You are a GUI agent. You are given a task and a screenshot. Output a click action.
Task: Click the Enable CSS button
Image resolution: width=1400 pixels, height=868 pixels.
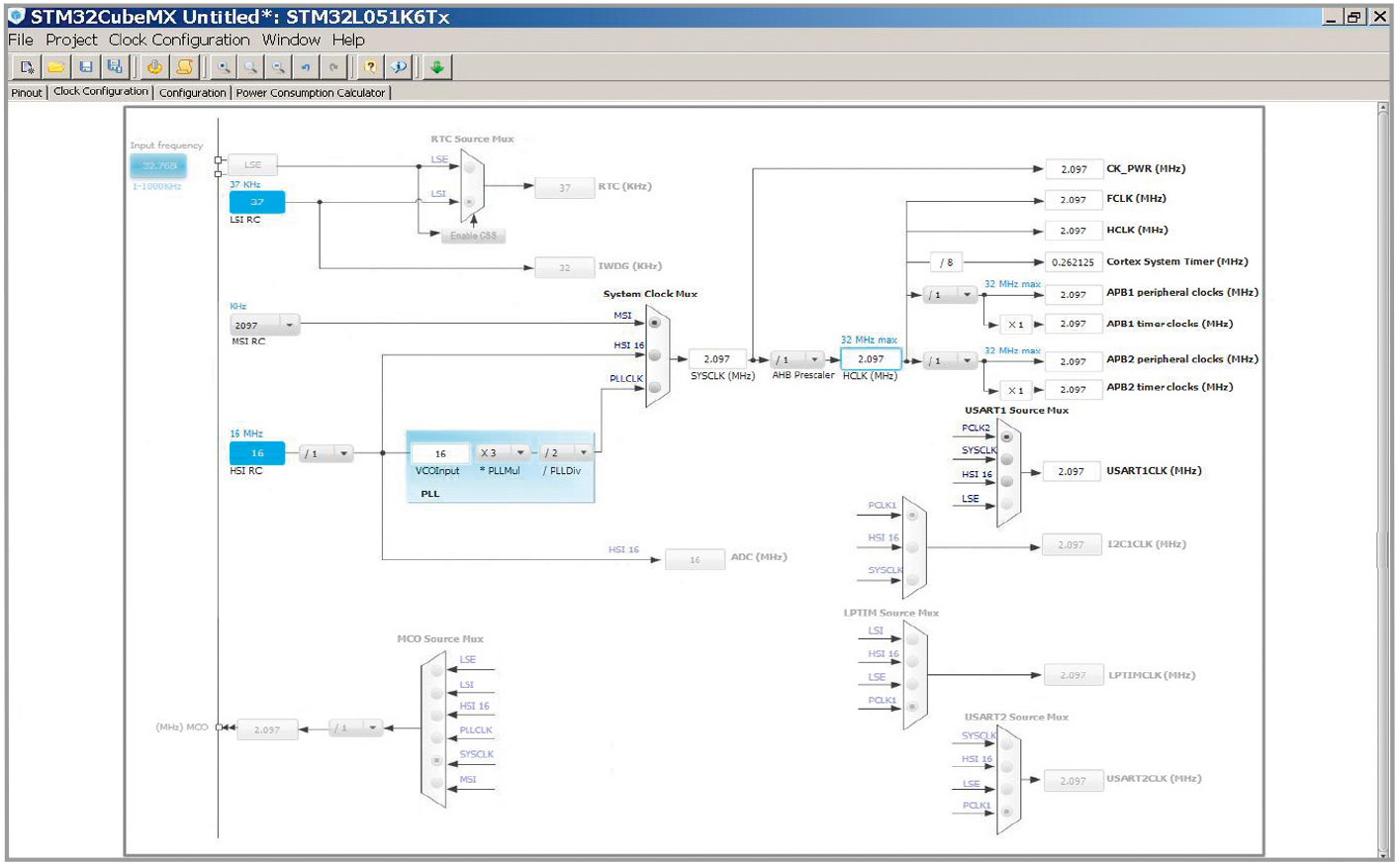pos(474,236)
